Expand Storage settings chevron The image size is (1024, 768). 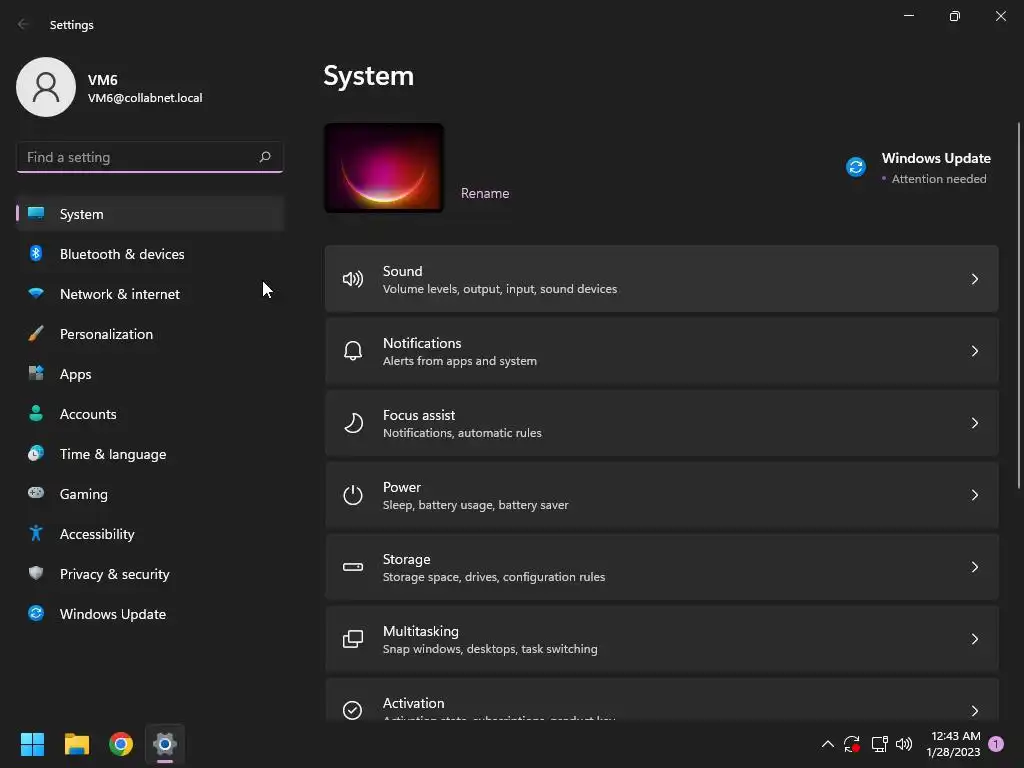(x=974, y=567)
